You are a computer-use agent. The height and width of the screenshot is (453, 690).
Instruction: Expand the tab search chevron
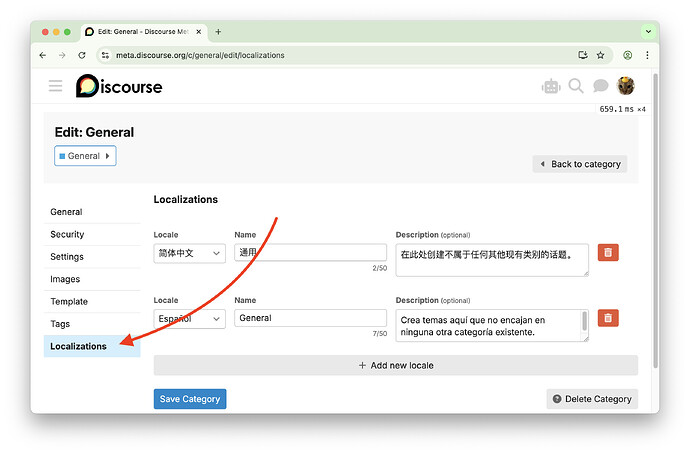(x=648, y=32)
